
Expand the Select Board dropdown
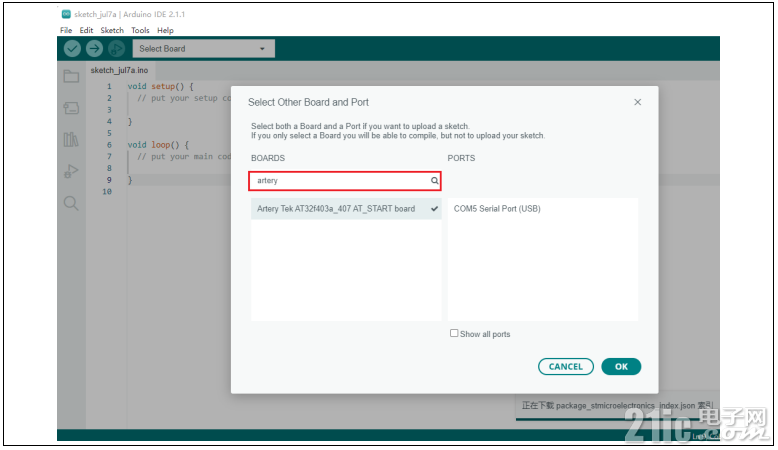[203, 49]
